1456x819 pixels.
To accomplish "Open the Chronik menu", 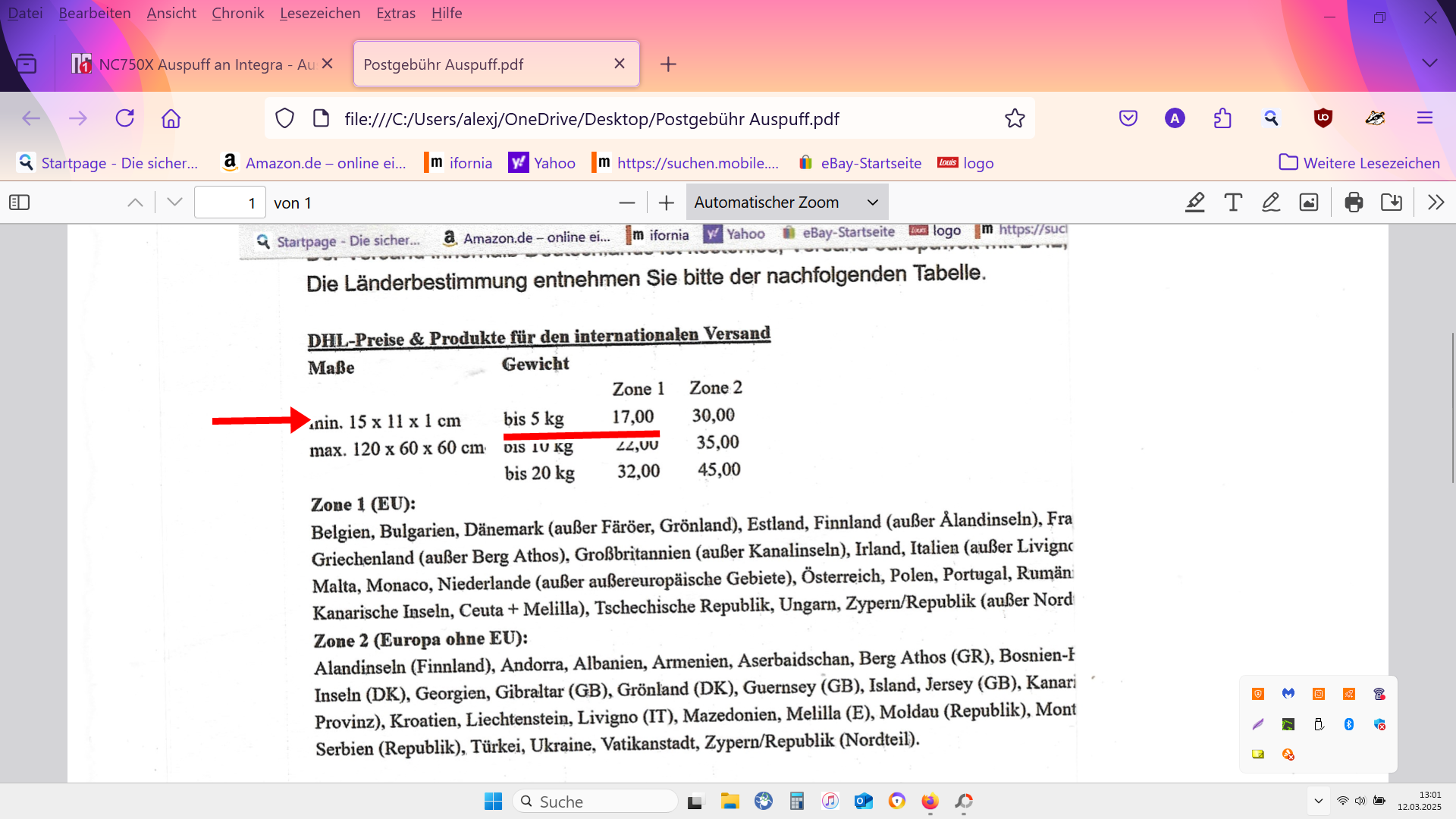I will 237,13.
